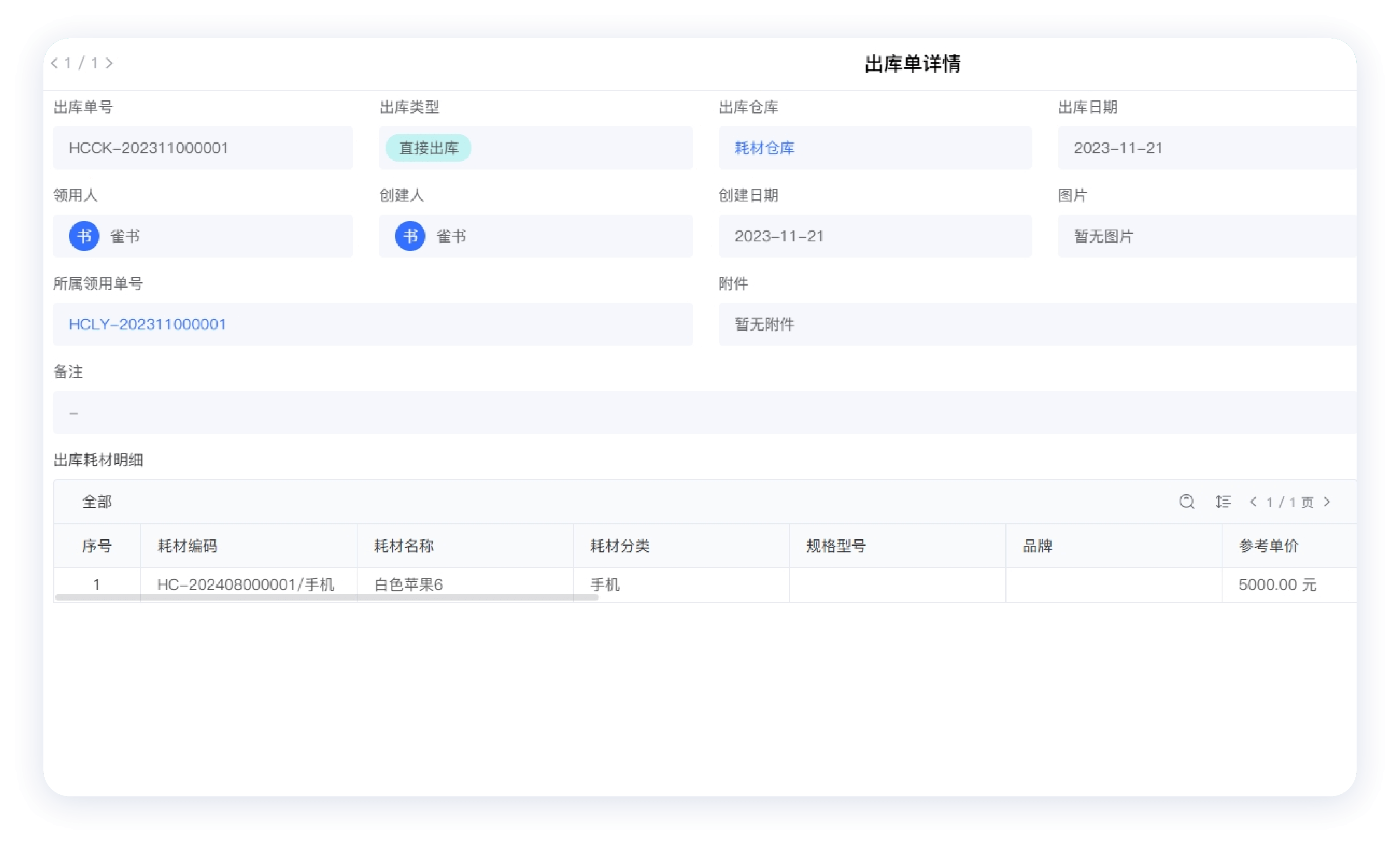Screen dimensions: 1400x845
Task: Click the 白色苹果6 name cell
Action: [465, 584]
